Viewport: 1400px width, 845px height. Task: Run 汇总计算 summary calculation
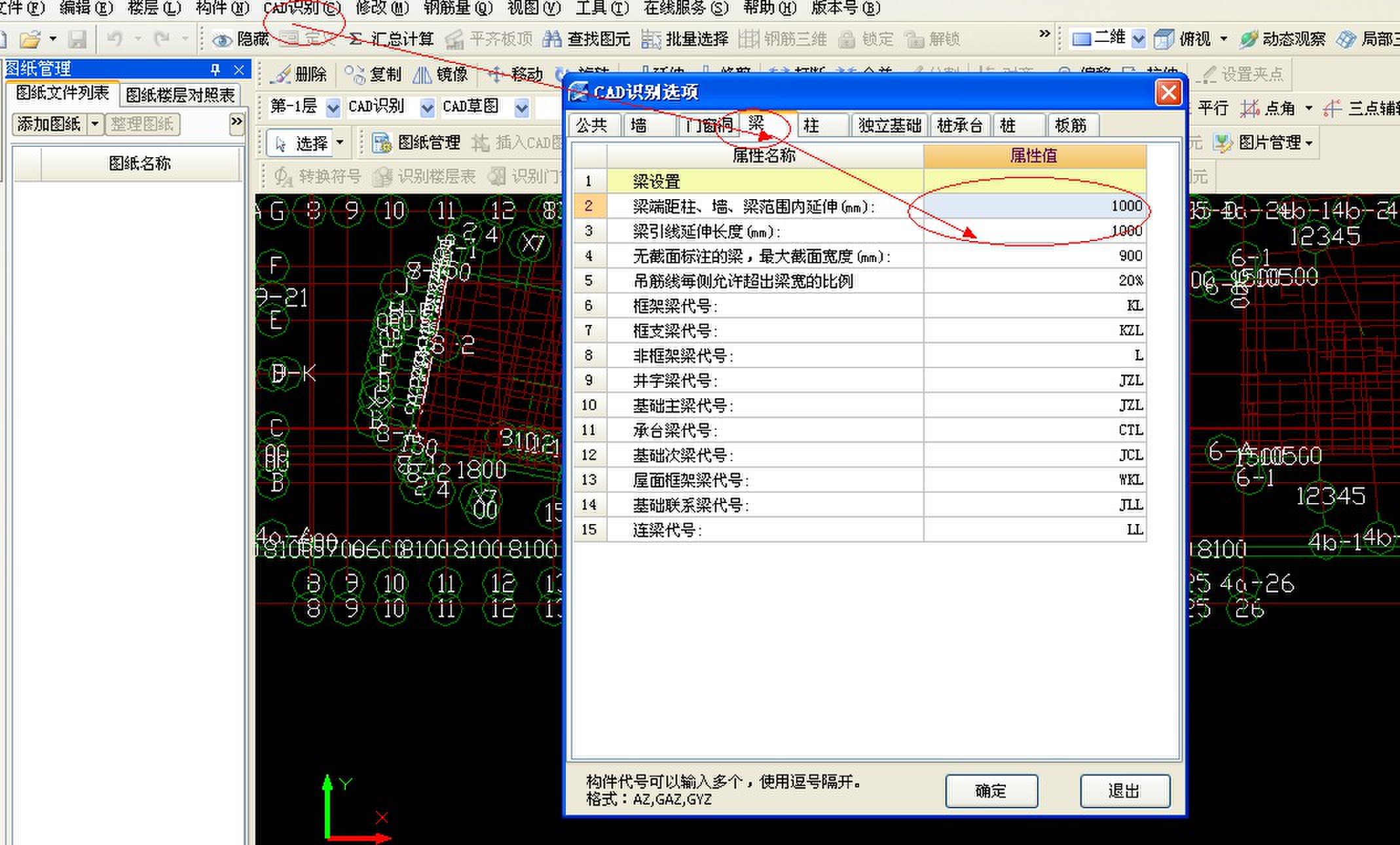(x=392, y=39)
